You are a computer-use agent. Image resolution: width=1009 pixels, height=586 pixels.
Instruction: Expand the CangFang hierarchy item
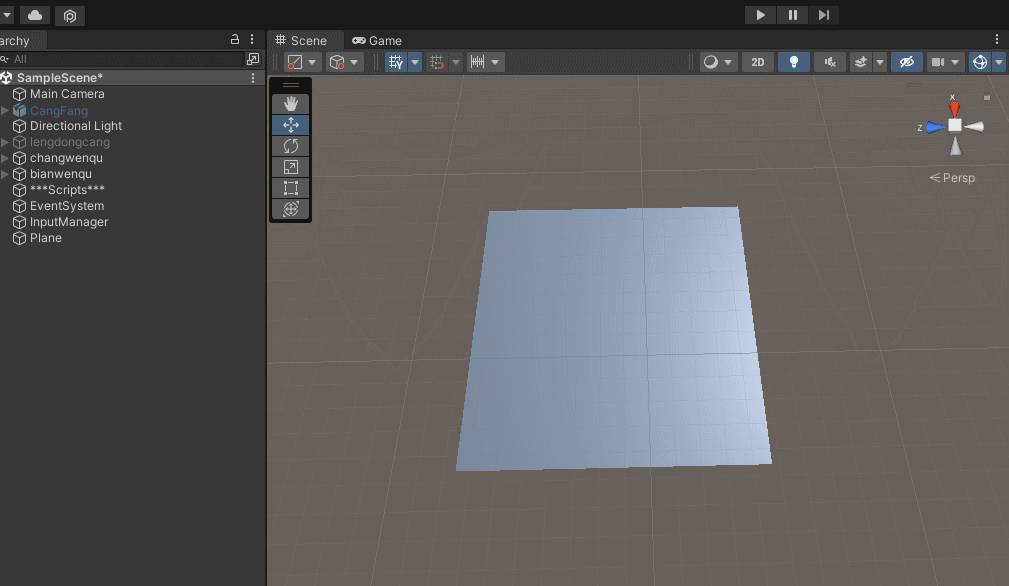(x=6, y=110)
